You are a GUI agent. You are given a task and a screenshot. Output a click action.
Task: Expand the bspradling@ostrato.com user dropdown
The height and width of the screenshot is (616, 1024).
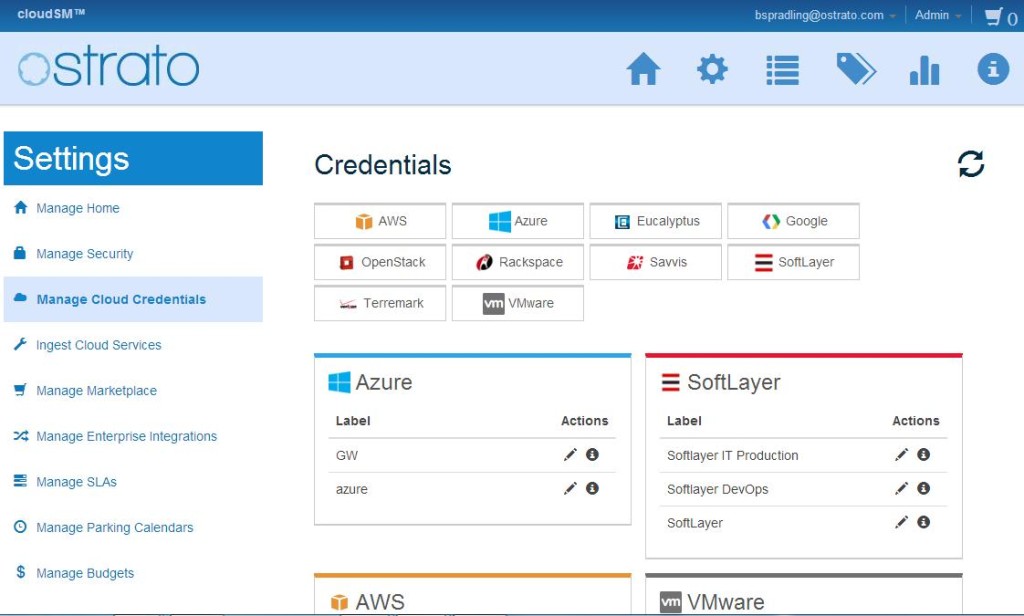pyautogui.click(x=825, y=15)
